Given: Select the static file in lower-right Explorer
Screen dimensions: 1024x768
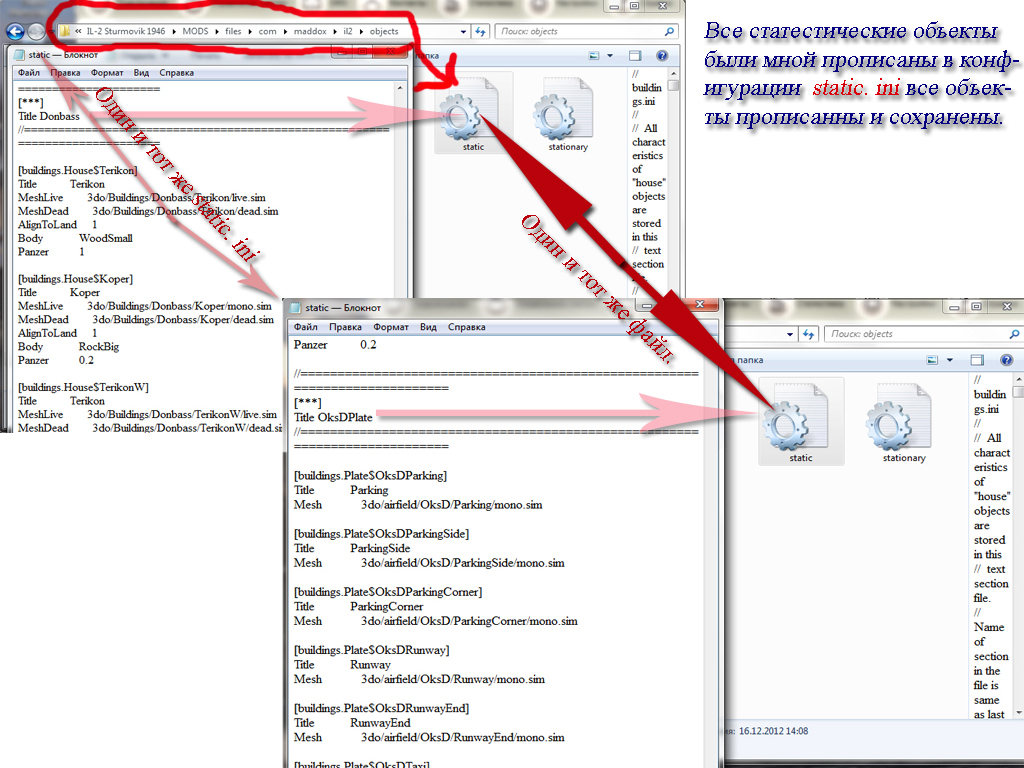Looking at the screenshot, I should coord(801,422).
